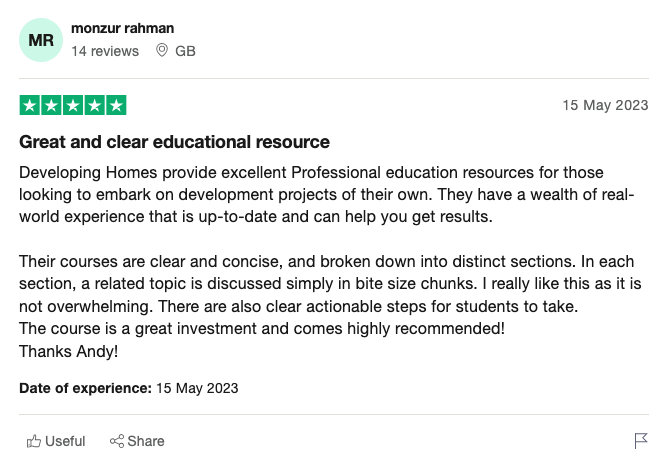The height and width of the screenshot is (464, 665).
Task: Click the first green rating star
Action: point(29,105)
